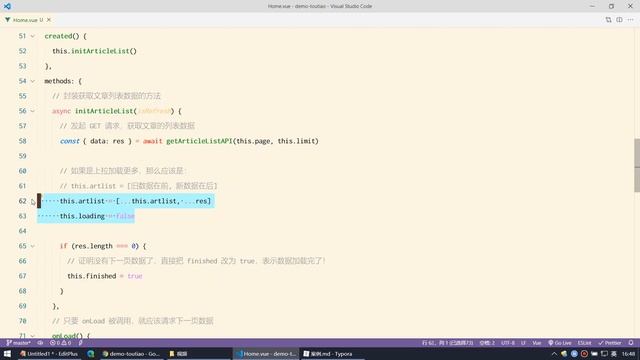The width and height of the screenshot is (640, 360).
Task: Click the blue circle tray icon
Action: 574,354
